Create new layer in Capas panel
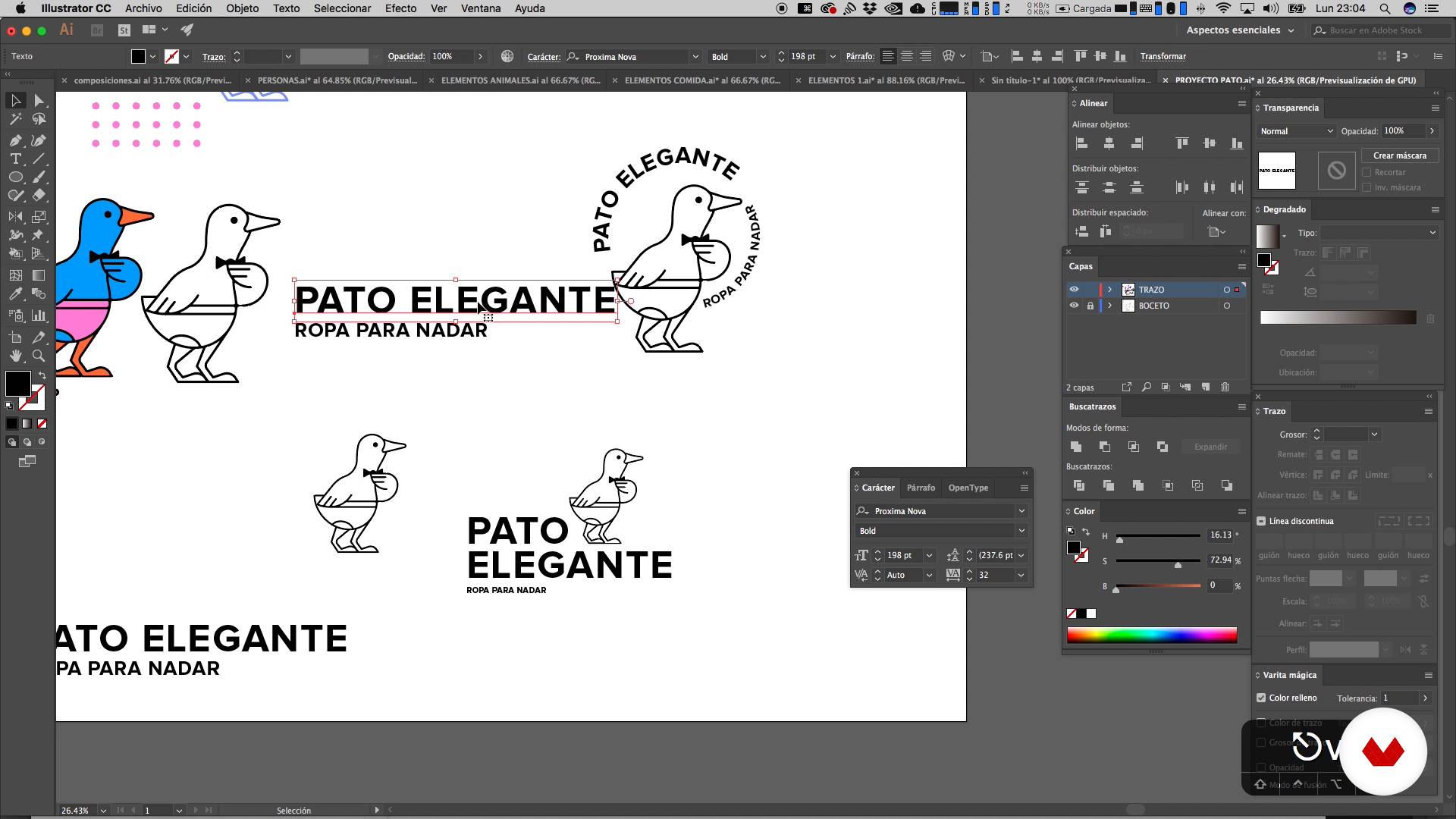Screen dimensions: 1456x819 tap(1205, 388)
